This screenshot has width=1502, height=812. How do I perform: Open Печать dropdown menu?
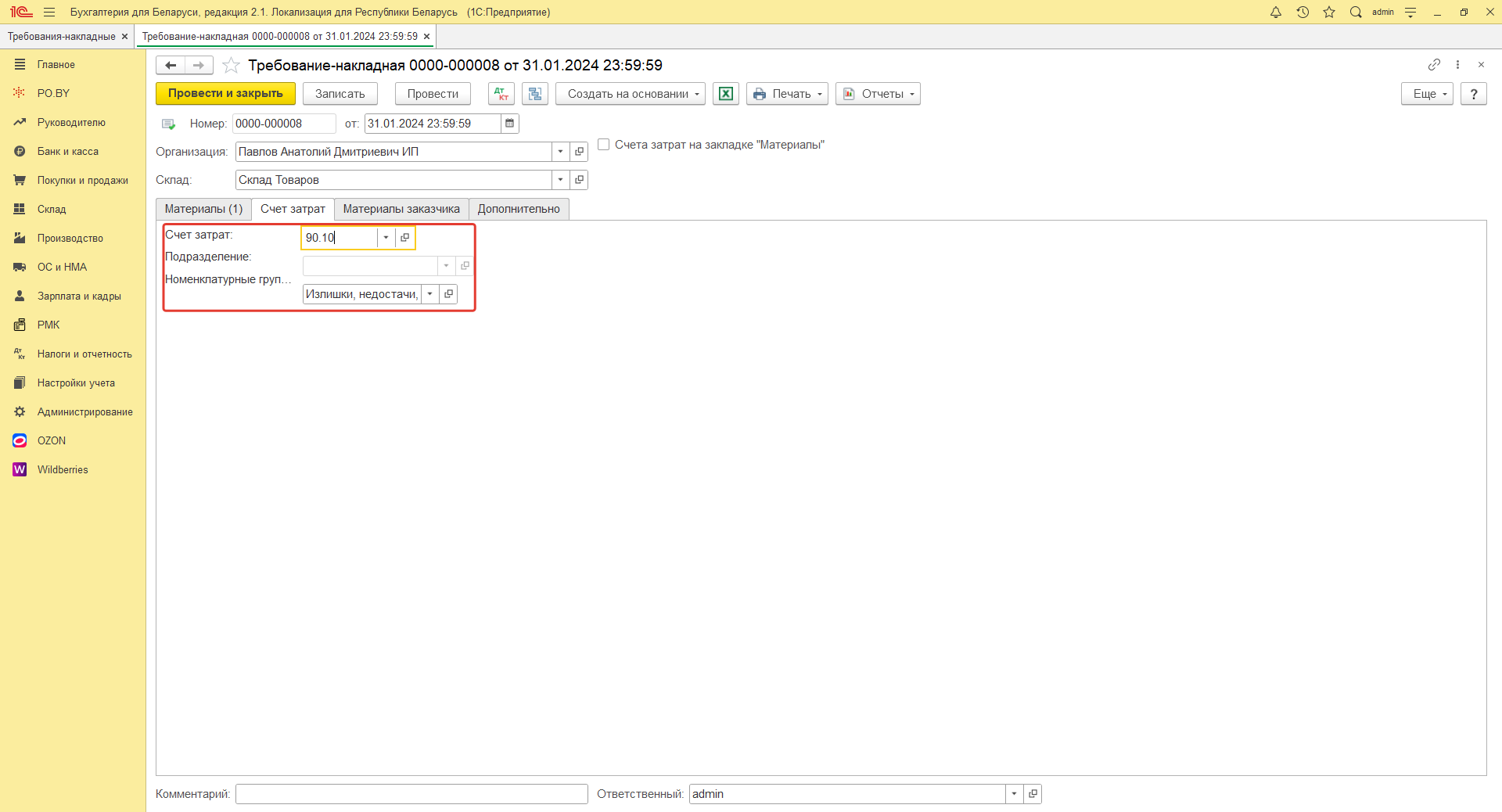(787, 94)
